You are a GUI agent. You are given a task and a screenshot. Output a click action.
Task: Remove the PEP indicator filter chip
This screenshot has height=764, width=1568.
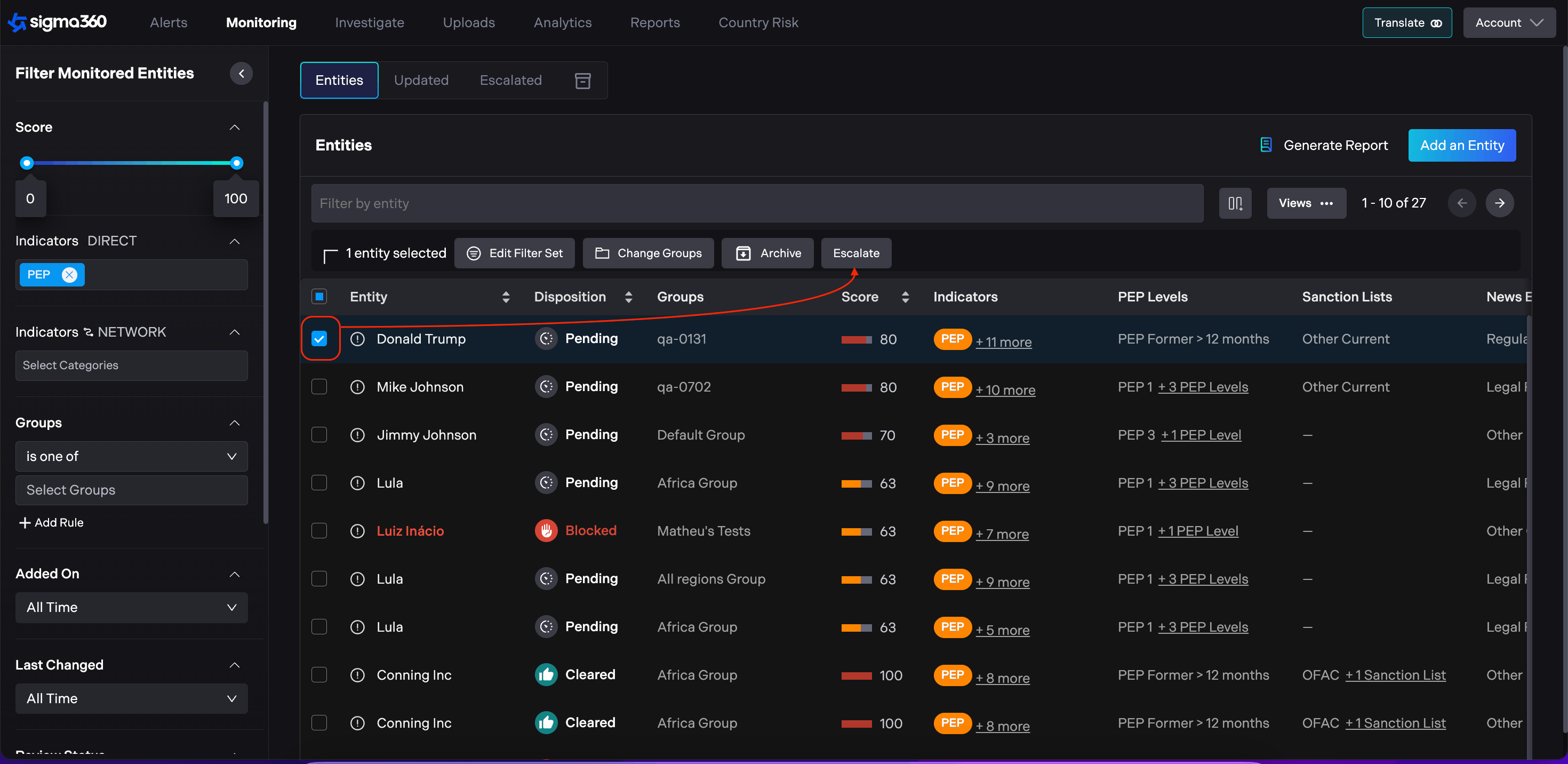click(70, 275)
